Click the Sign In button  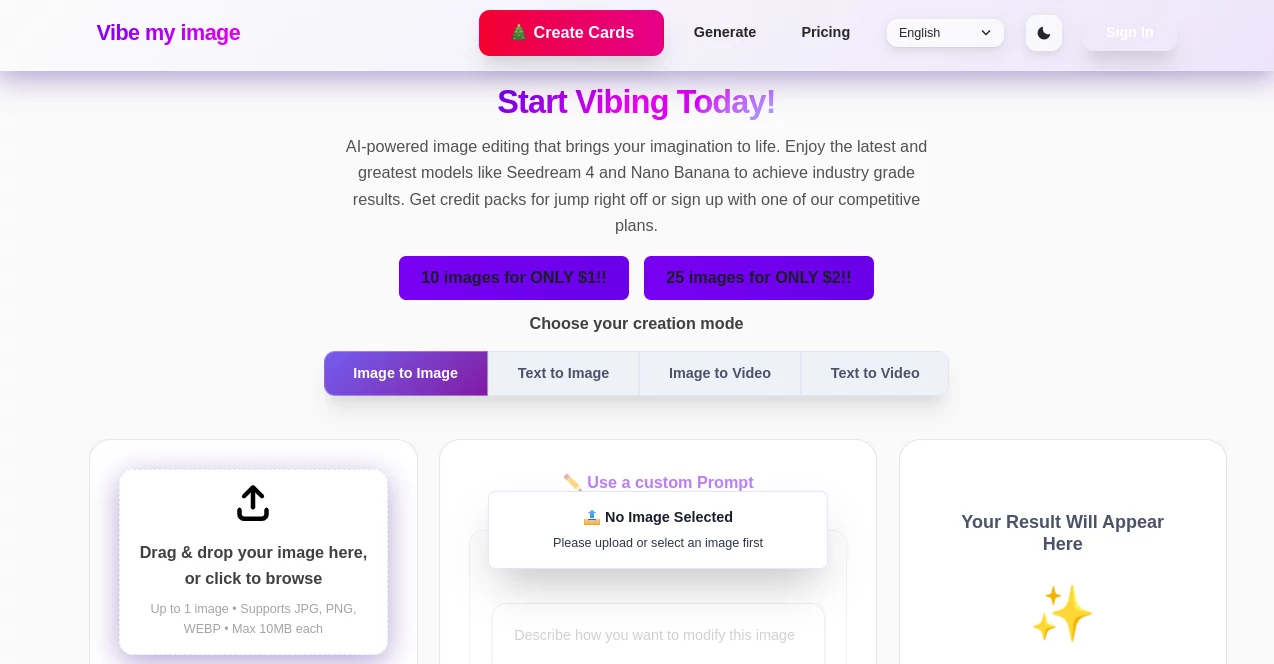pyautogui.click(x=1129, y=32)
